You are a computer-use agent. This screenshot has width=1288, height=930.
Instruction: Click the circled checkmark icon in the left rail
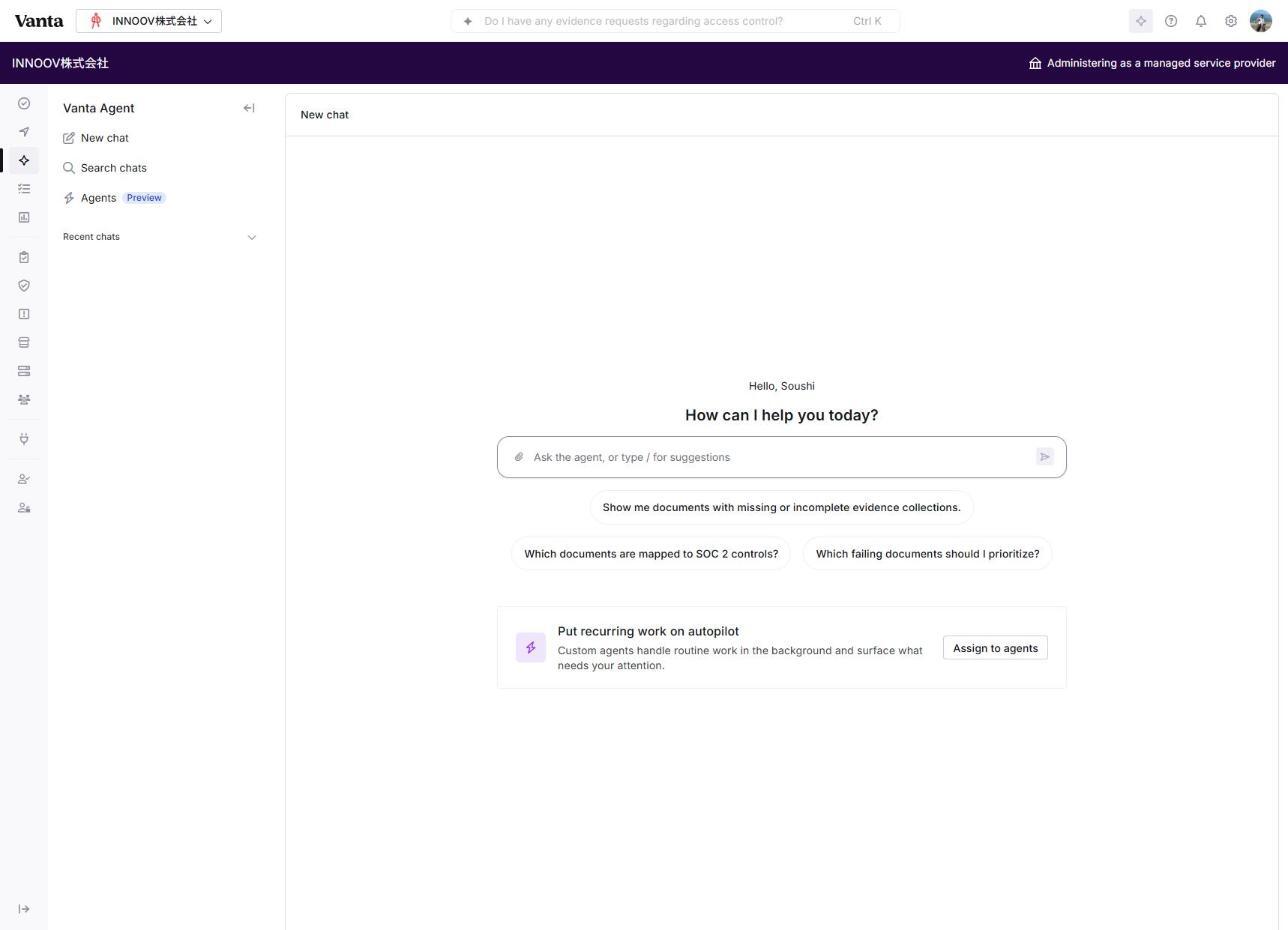point(24,104)
